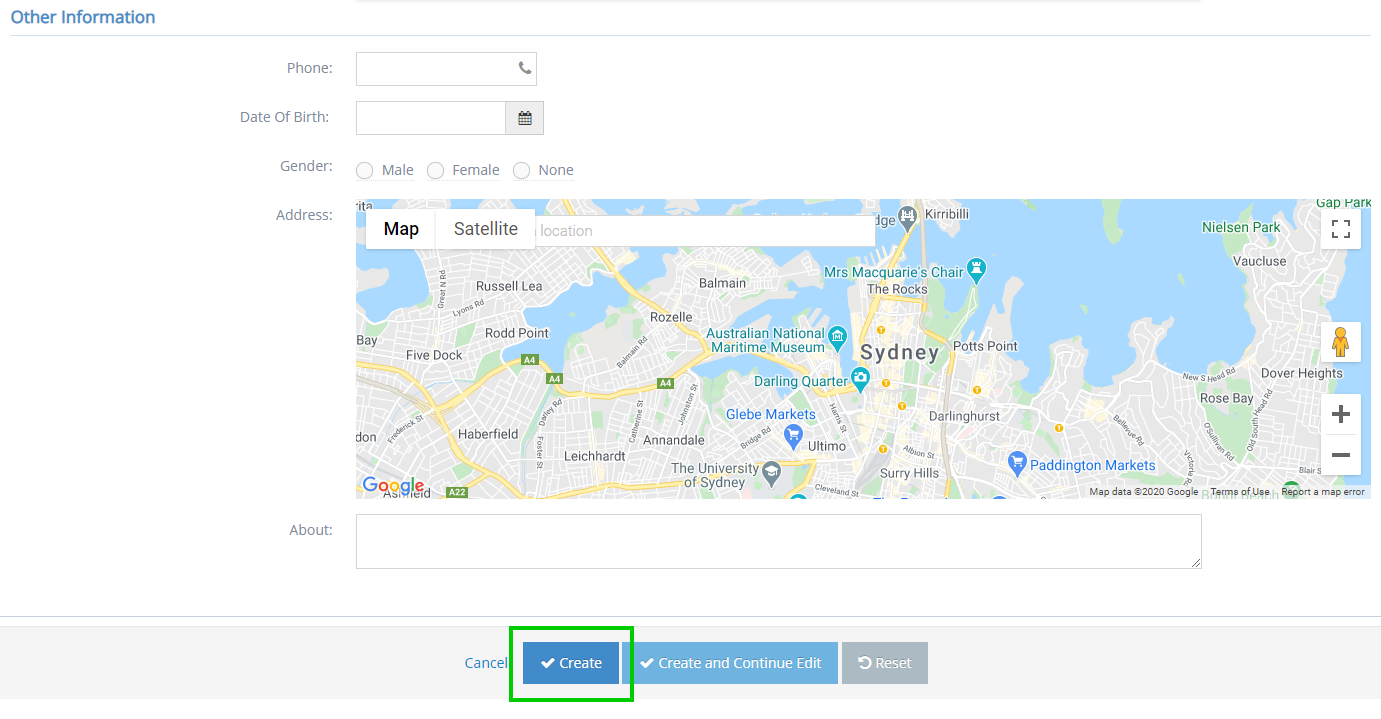This screenshot has height=719, width=1381.
Task: Select the Male gender option
Action: coord(365,171)
